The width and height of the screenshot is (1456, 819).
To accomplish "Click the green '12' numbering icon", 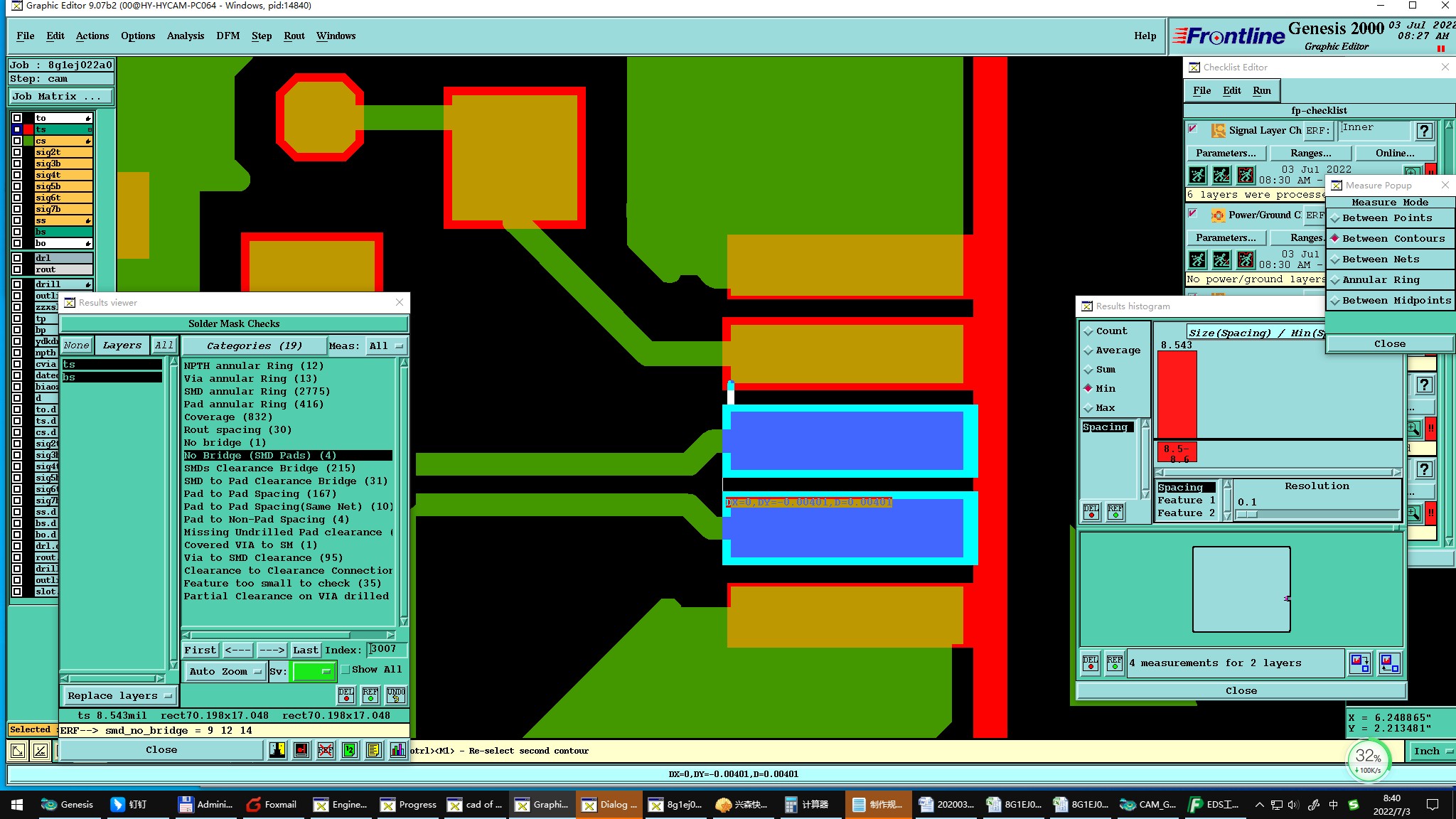I will point(350,750).
